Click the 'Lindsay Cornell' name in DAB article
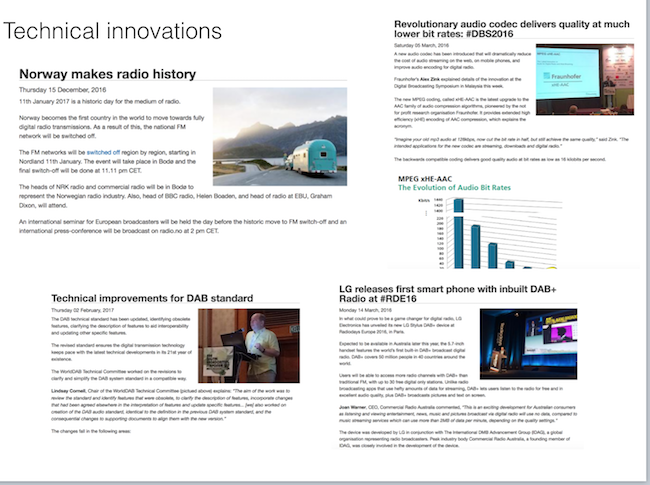This screenshot has width=650, height=485. pyautogui.click(x=68, y=391)
